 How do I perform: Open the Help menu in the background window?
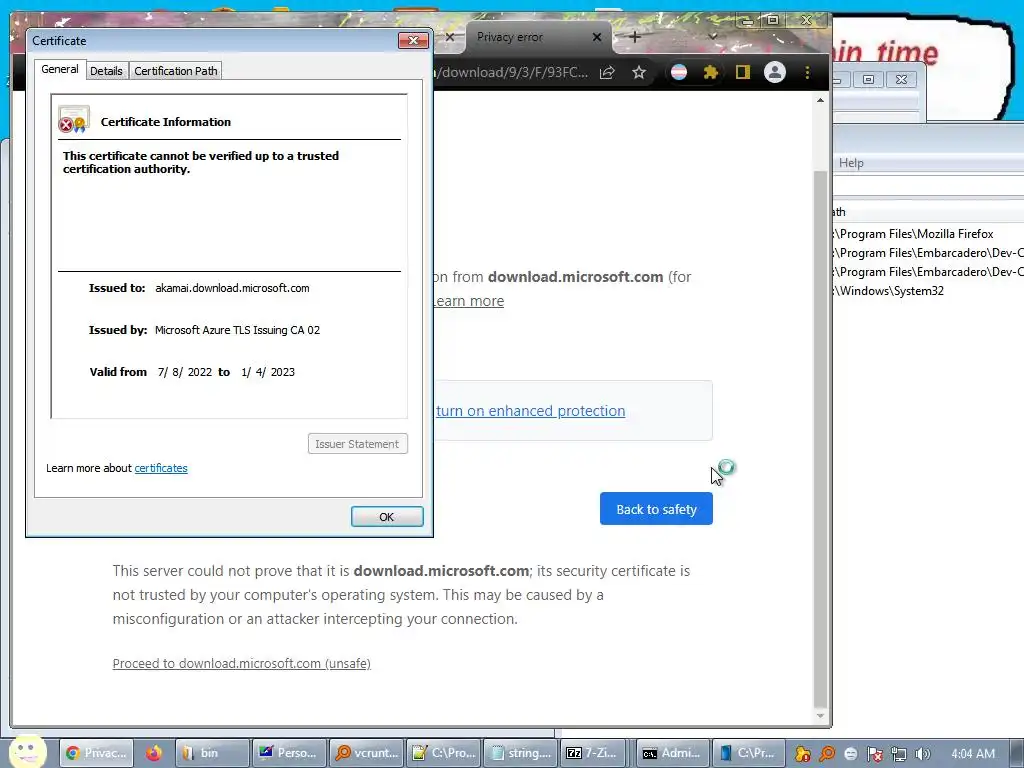pos(851,163)
